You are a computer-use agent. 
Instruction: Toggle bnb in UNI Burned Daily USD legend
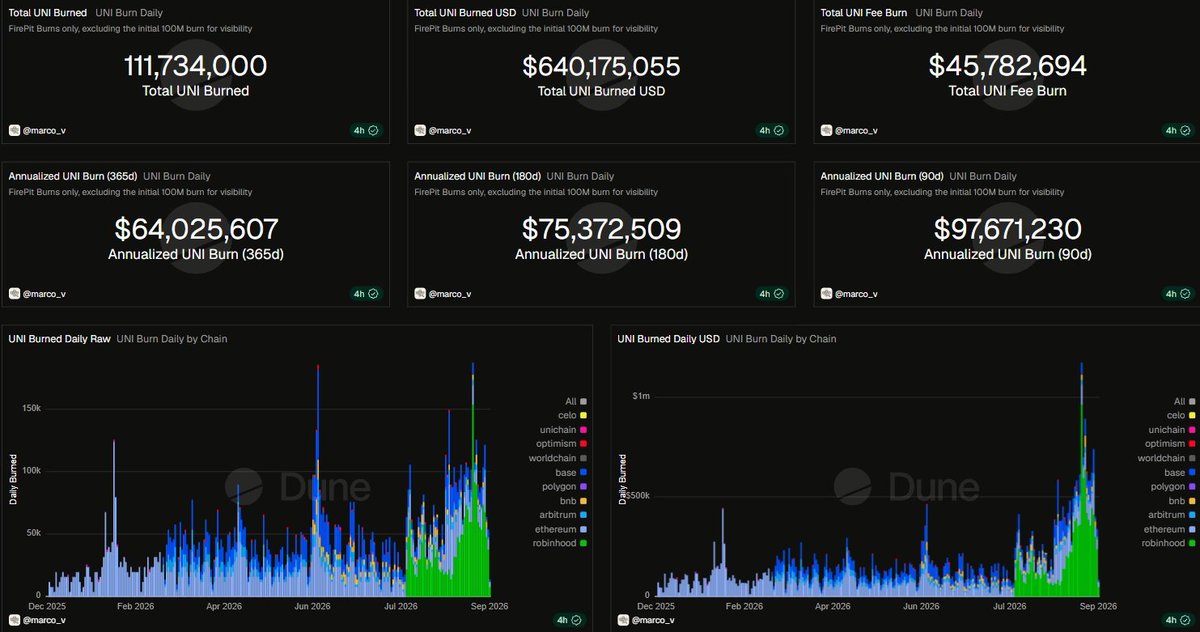tap(1181, 500)
